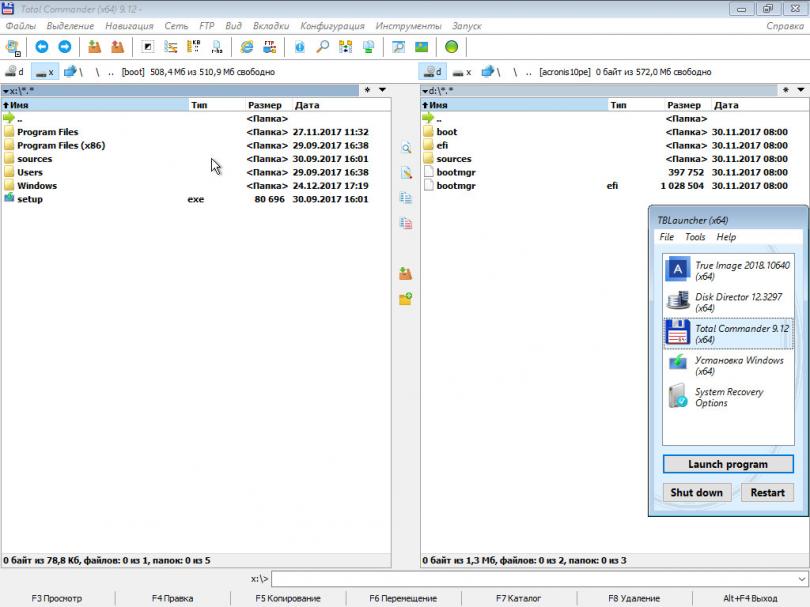Image resolution: width=810 pixels, height=607 pixels.
Task: Click the new folder icon between panels
Action: 406,299
